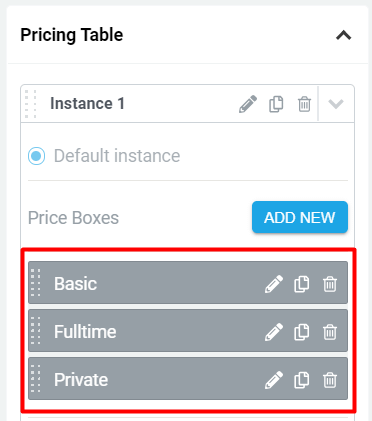
Task: Duplicate the Fulltime price box
Action: [302, 332]
